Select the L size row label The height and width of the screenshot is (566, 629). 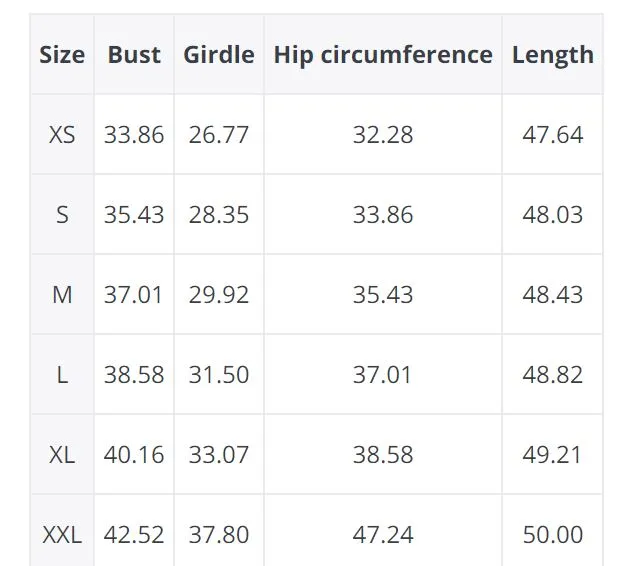pos(62,375)
